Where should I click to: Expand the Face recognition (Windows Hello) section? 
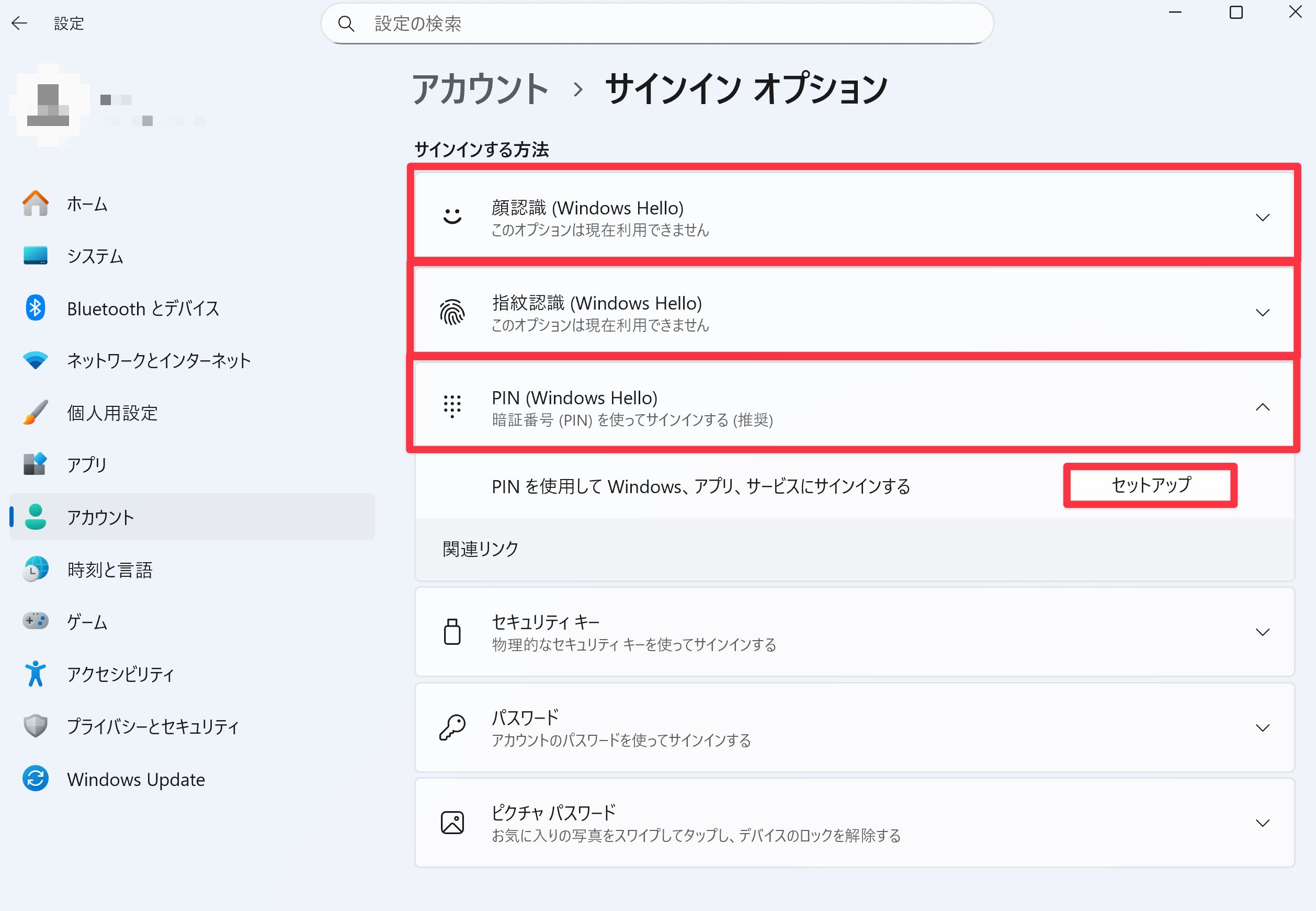[1262, 218]
